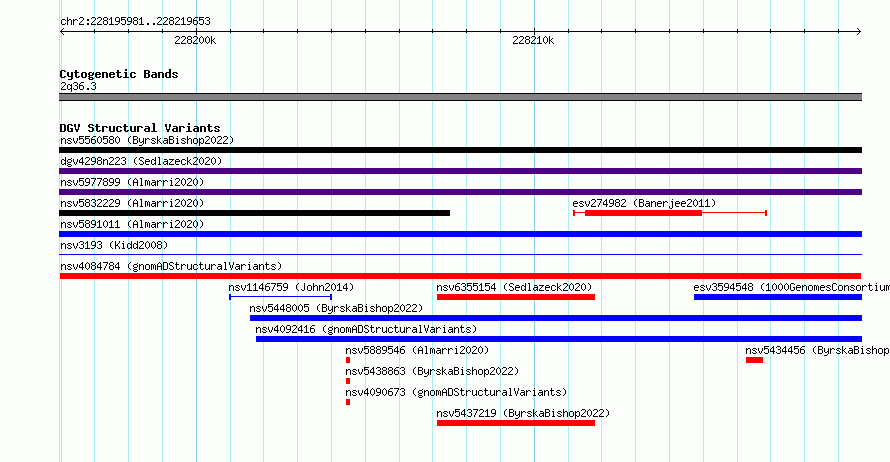Click the blue nsv4092416 variant bar
The width and height of the screenshot is (890, 462).
(559, 339)
